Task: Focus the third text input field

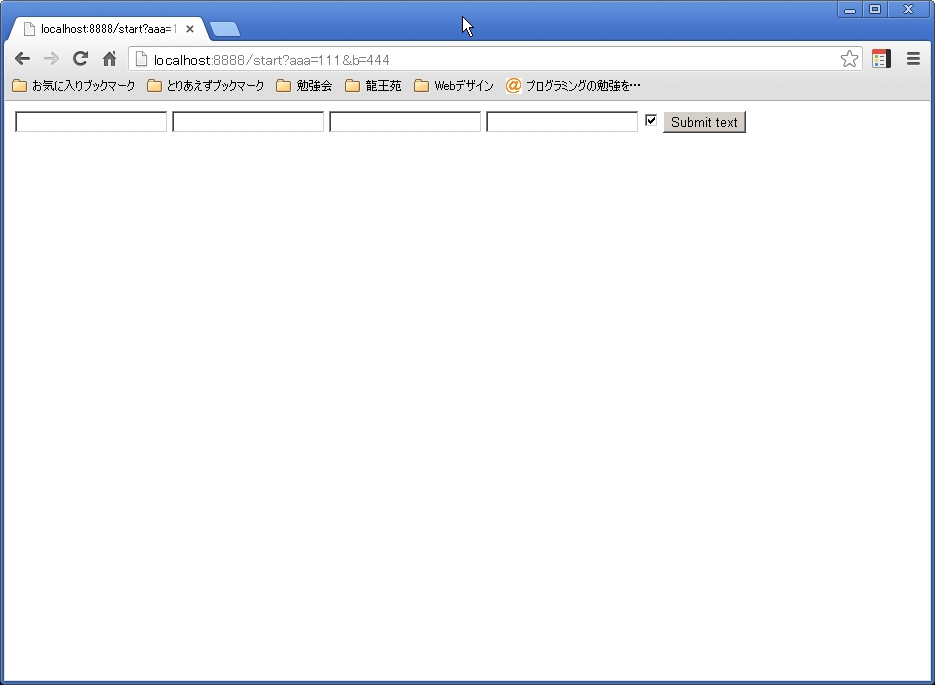Action: (x=405, y=122)
